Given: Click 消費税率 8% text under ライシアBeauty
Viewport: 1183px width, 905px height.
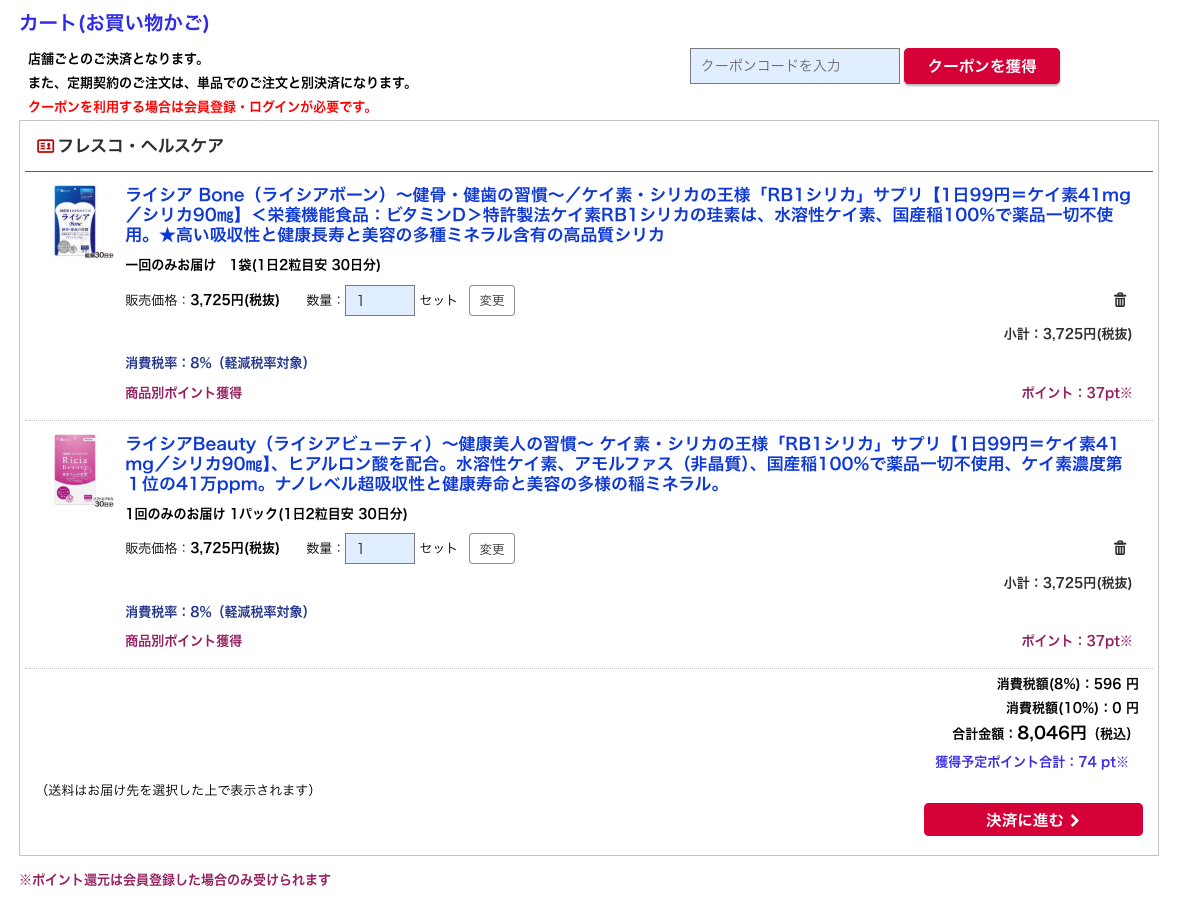Looking at the screenshot, I should click(217, 612).
